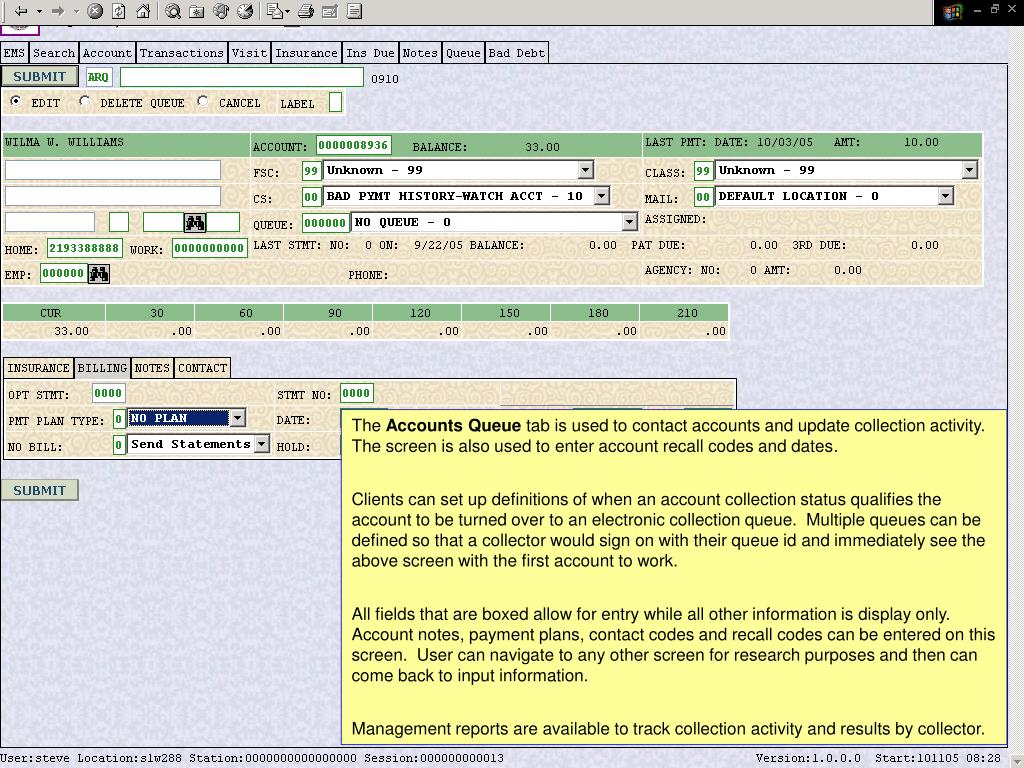Click the OPT STMT field 0000
Screen dimensions: 1024x768
[x=108, y=393]
